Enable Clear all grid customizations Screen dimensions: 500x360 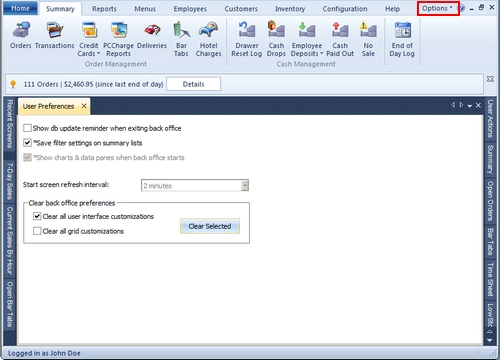coord(37,231)
